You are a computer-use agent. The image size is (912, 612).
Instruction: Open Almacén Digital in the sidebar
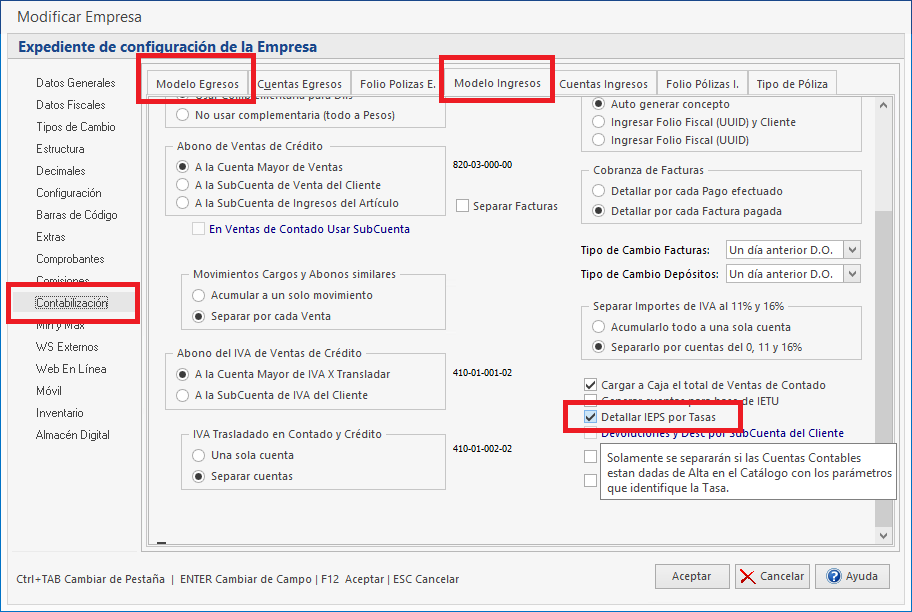(x=72, y=435)
